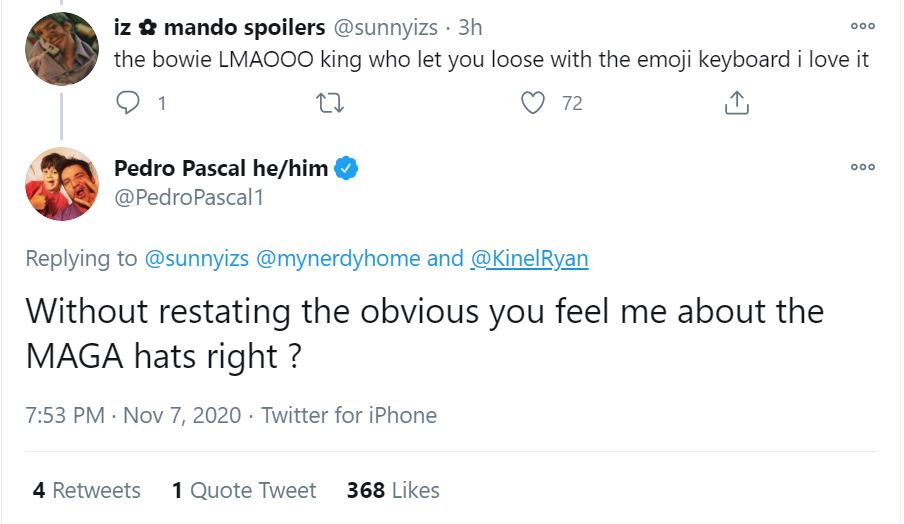Share the sunnyizs tweet
The image size is (904, 524).
click(736, 103)
